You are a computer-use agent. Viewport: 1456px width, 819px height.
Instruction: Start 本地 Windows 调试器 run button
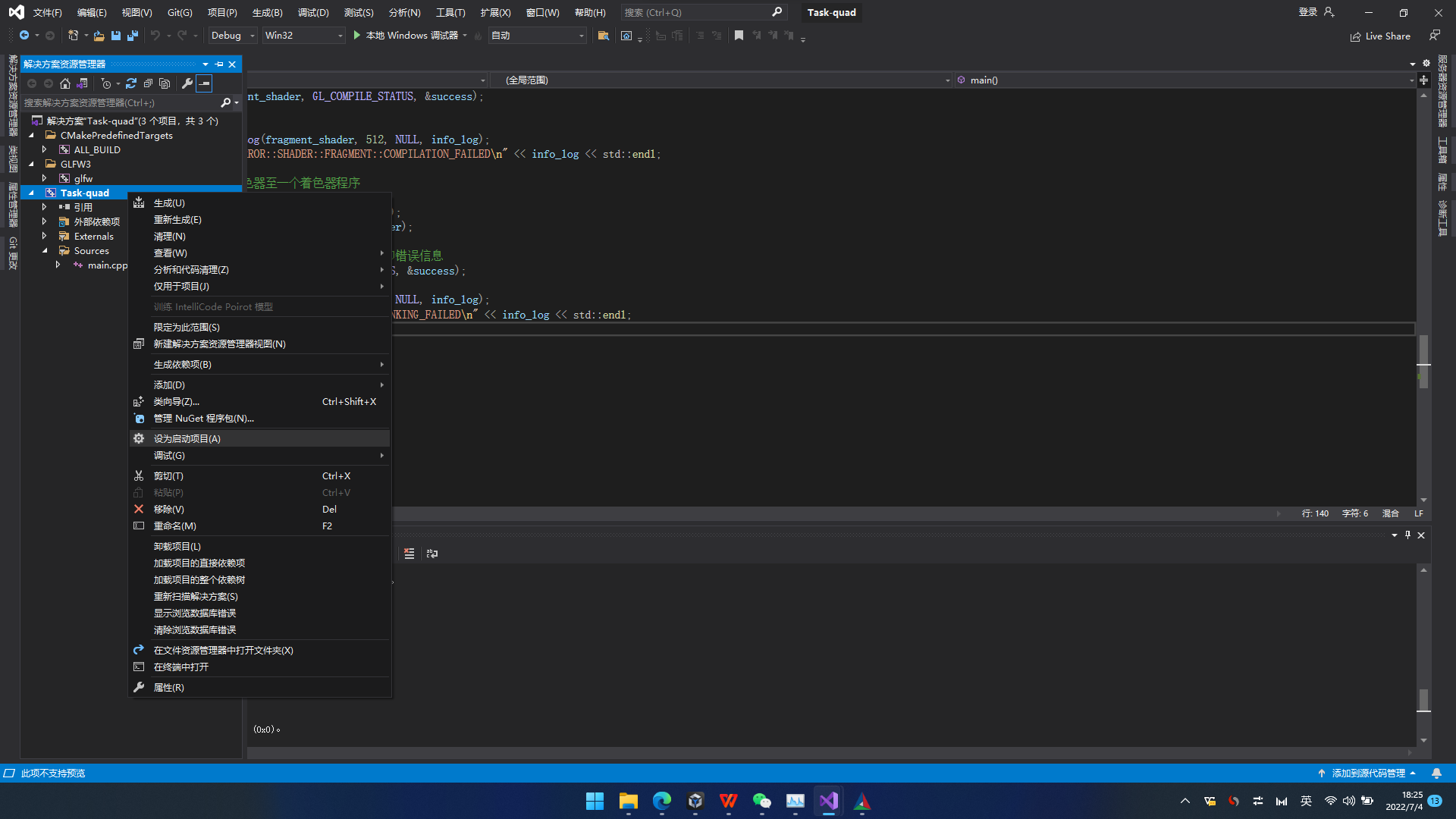pos(409,36)
